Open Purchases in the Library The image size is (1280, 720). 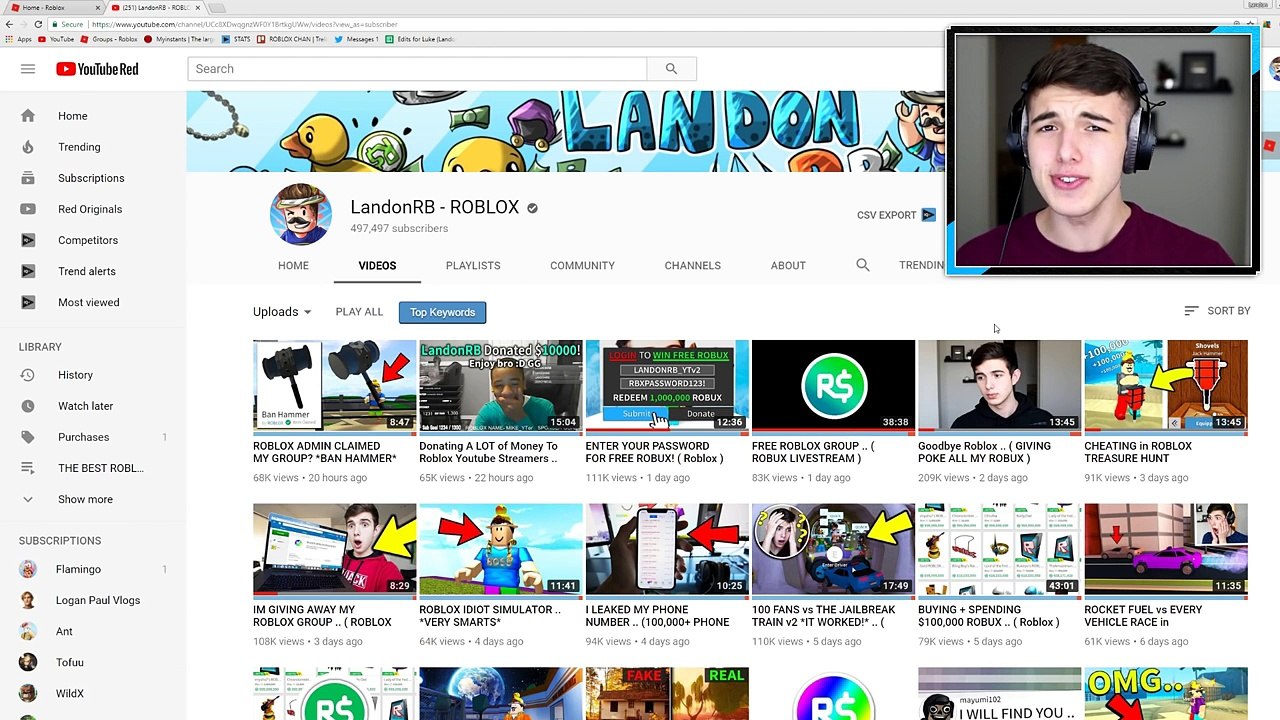pyautogui.click(x=93, y=437)
